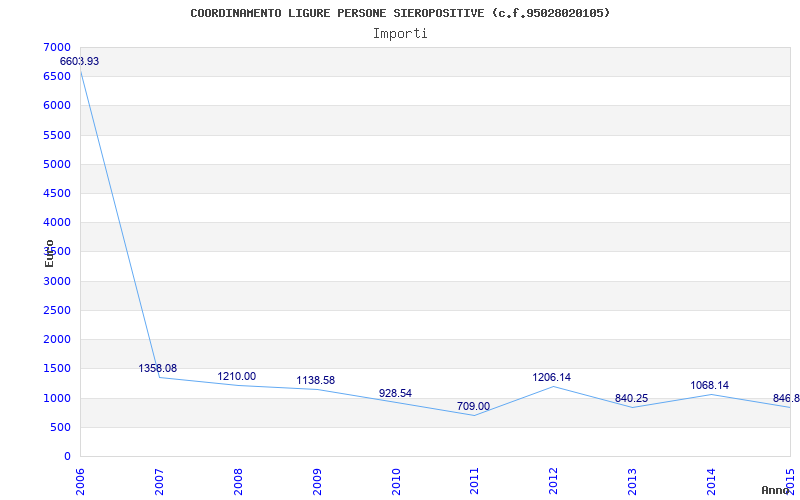Screen dimensions: 800x500
Task: Click the Importi subtitle
Action: [x=400, y=34]
